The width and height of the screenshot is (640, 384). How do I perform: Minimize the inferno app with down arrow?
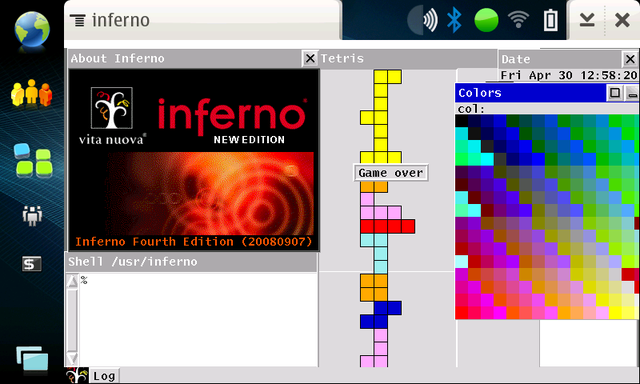point(587,20)
